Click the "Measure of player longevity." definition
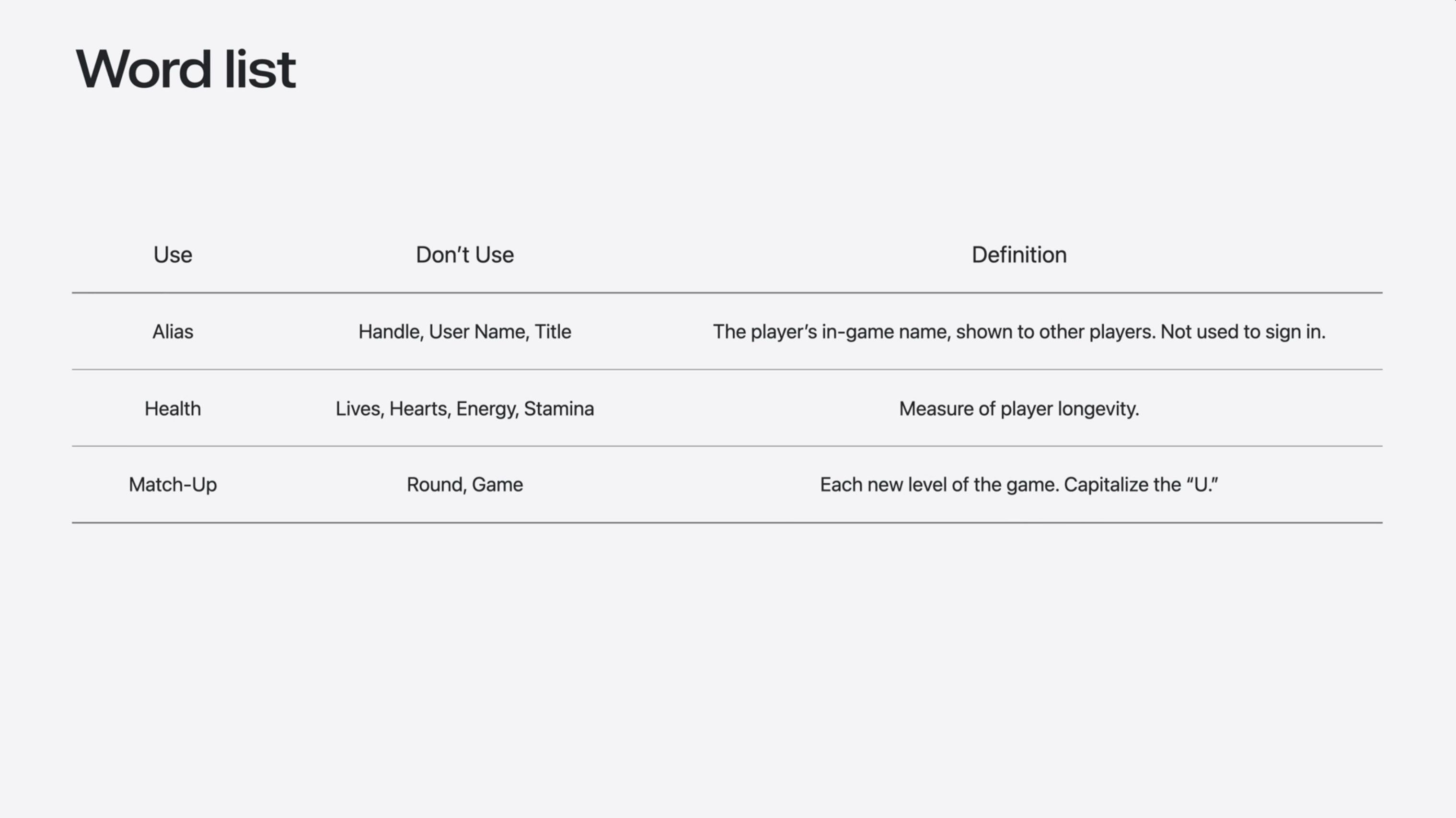This screenshot has height=818, width=1456. [1019, 409]
